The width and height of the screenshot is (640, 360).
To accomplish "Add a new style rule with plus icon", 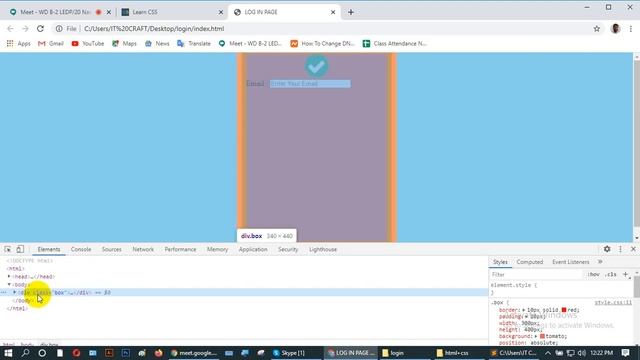I will coord(625,274).
